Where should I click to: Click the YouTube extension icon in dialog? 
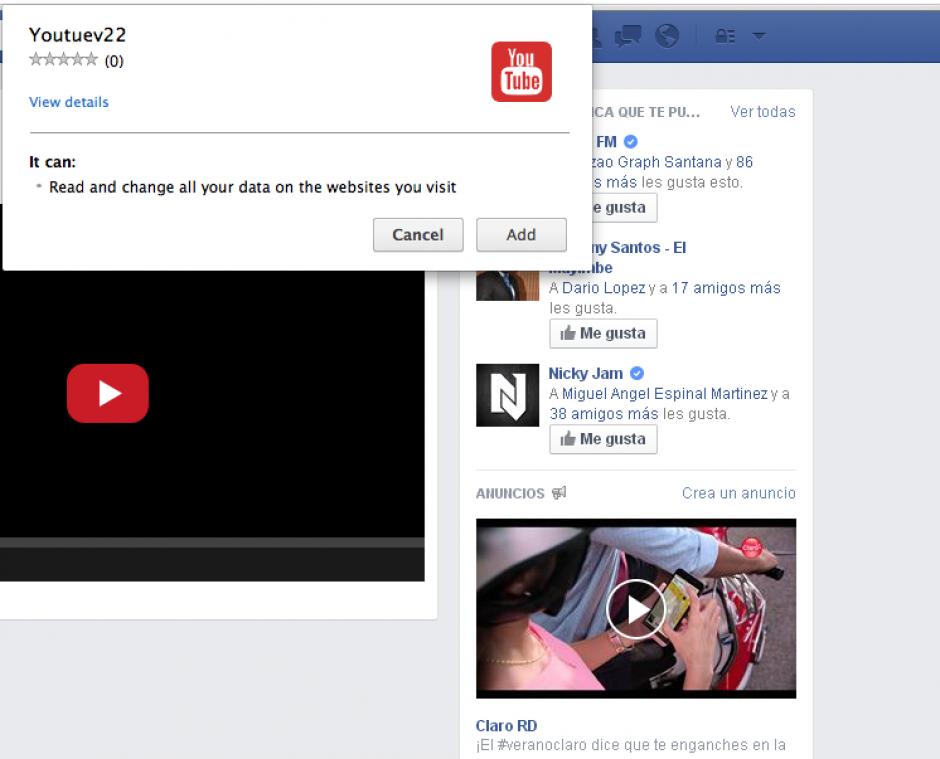pyautogui.click(x=521, y=71)
